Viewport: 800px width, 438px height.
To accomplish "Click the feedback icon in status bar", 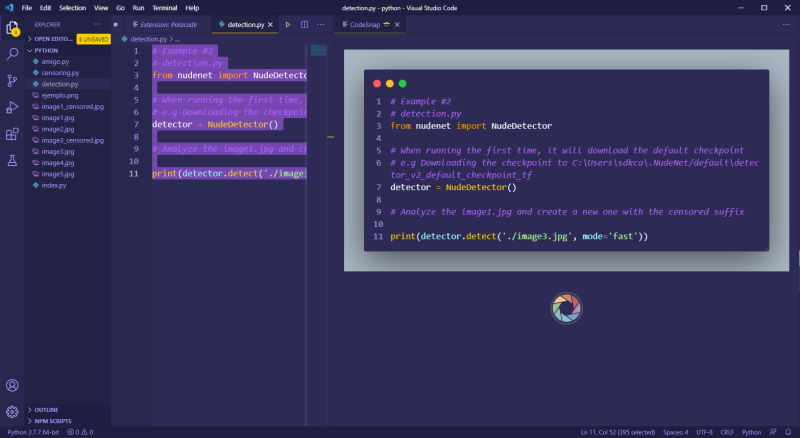I will coord(773,432).
